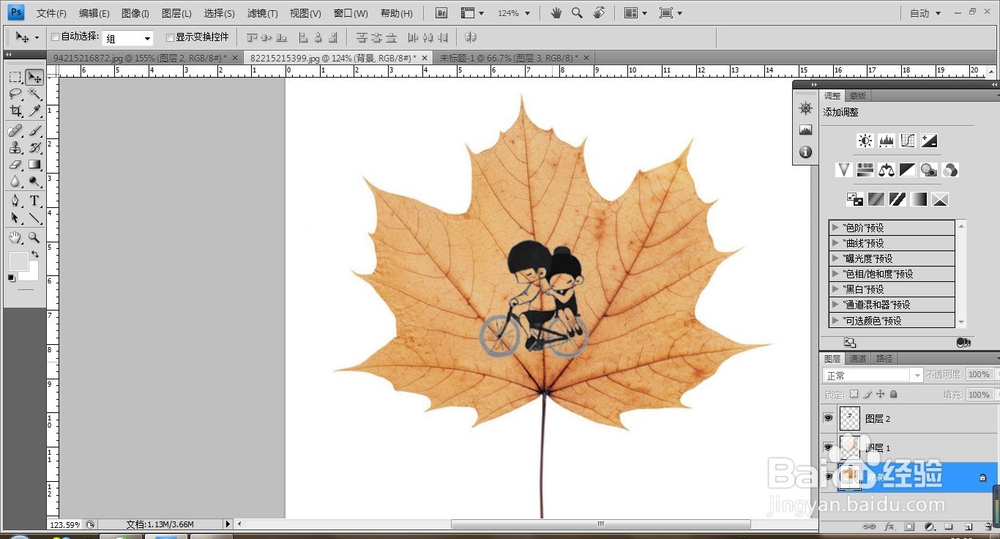Select the Pen tool
Viewport: 1000px width, 539px height.
[x=15, y=201]
